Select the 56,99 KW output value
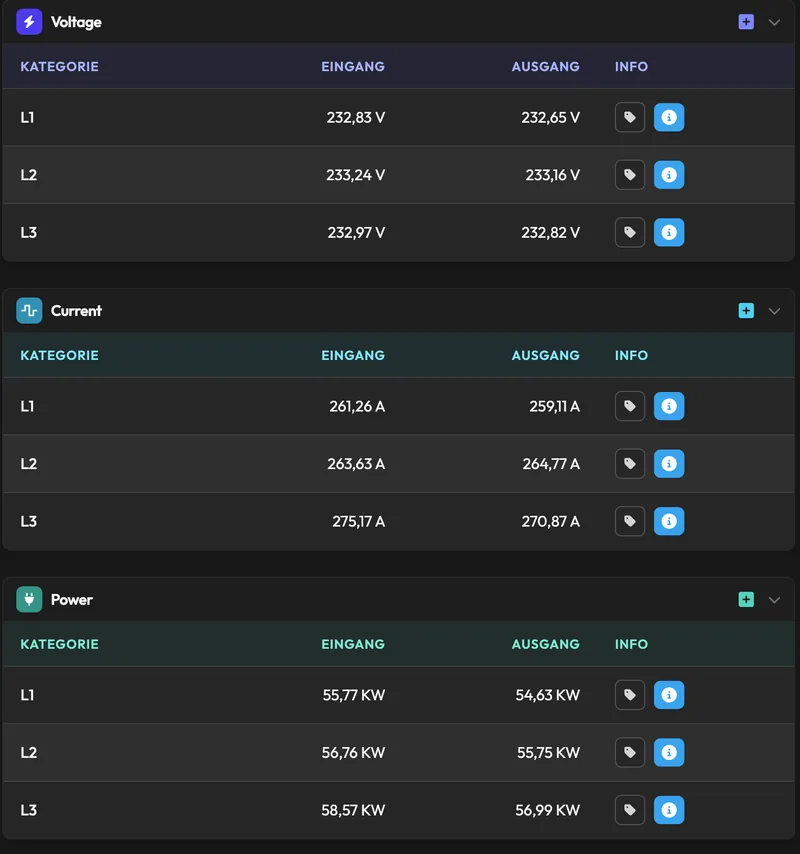The height and width of the screenshot is (854, 800). [x=548, y=810]
